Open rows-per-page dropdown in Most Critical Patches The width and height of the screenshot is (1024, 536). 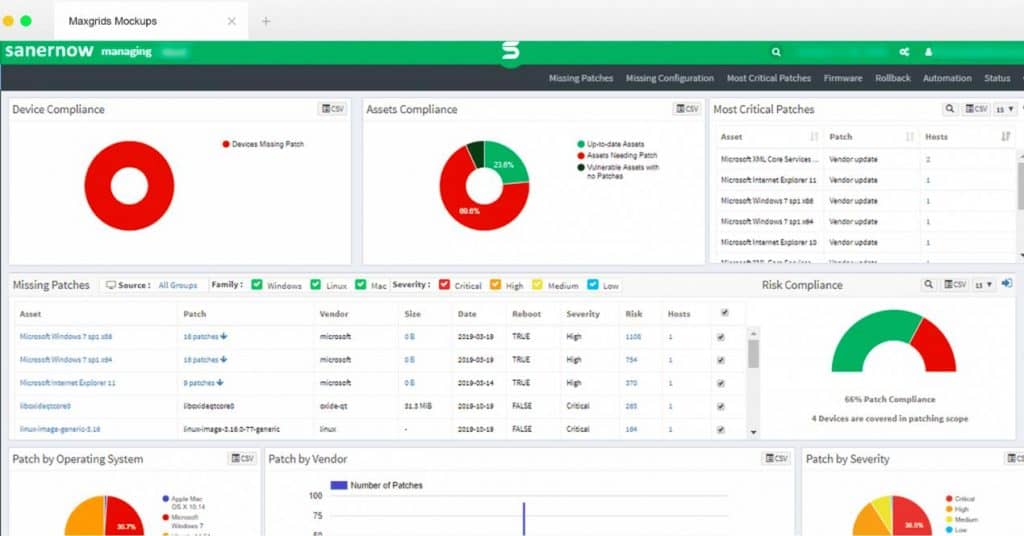(1004, 109)
